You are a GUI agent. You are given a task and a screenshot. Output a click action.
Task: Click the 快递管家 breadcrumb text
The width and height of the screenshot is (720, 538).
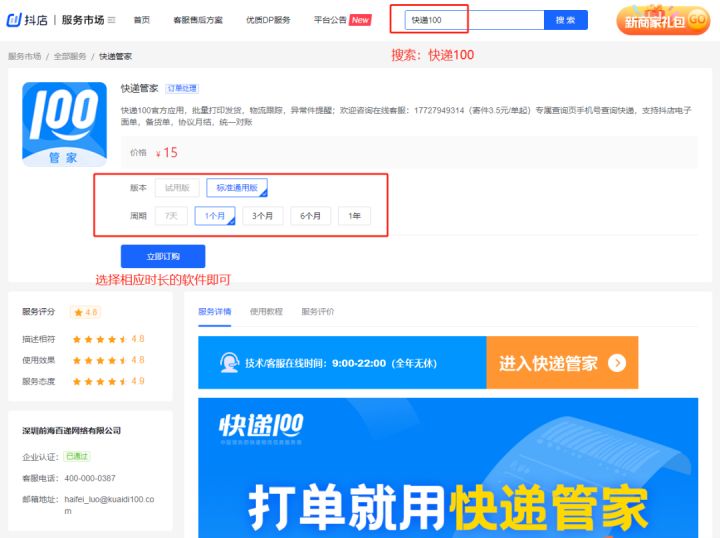pos(115,56)
